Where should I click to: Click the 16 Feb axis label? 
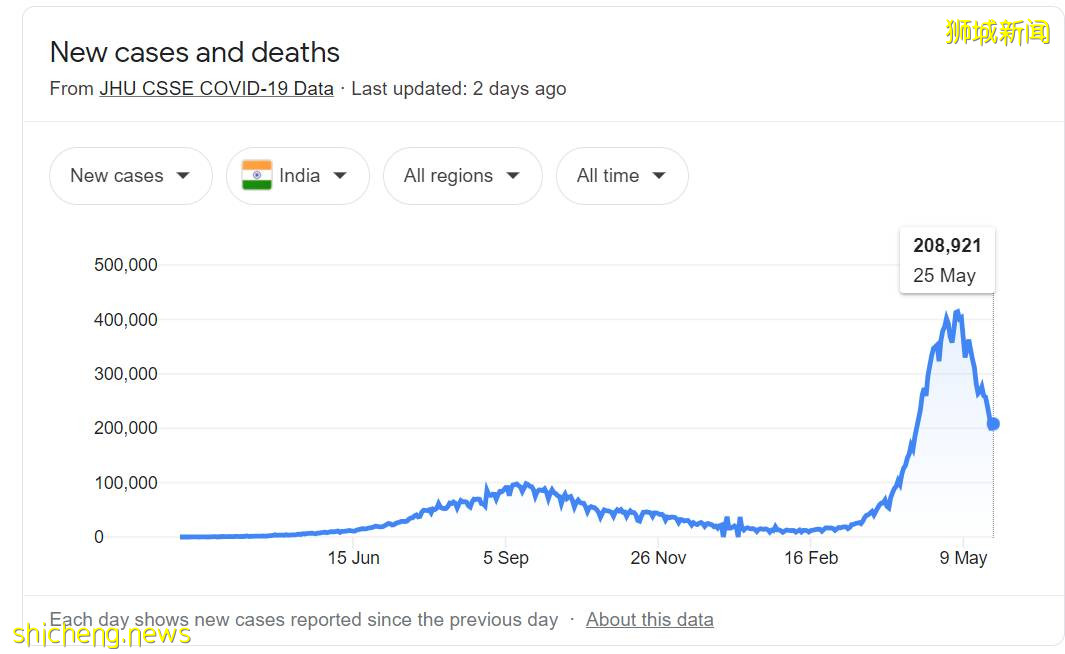[810, 558]
